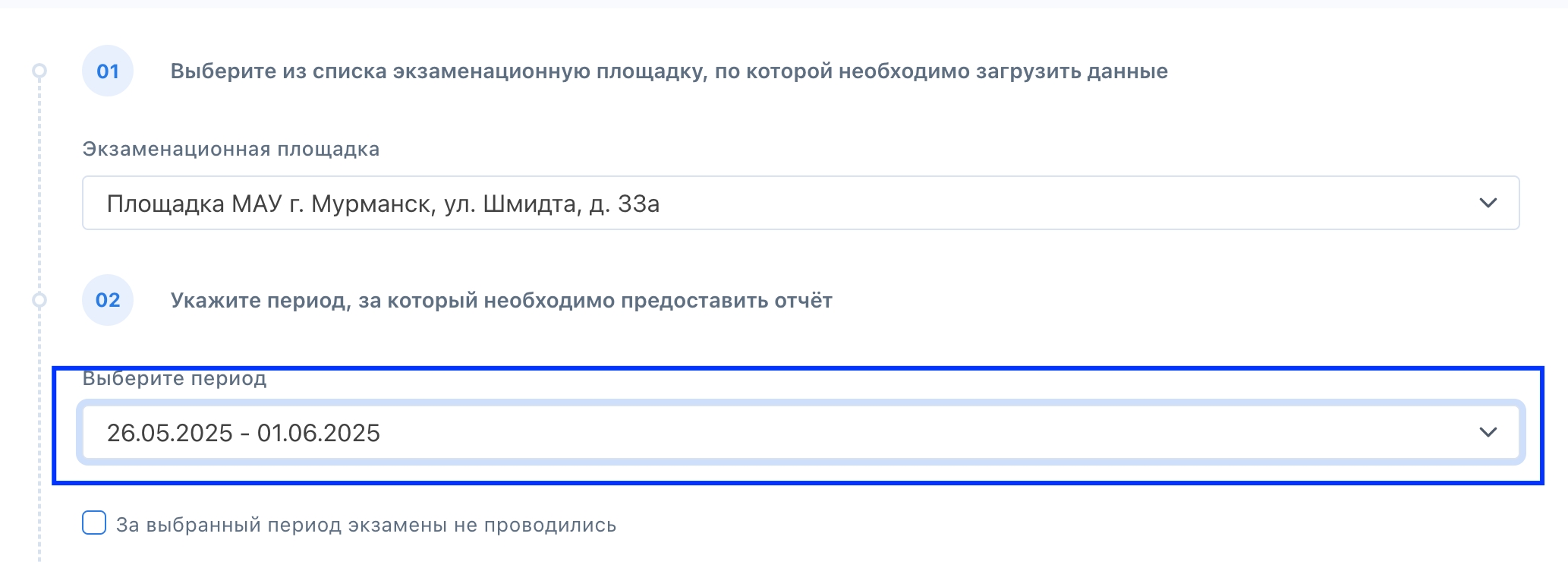Click the "Экзаменационная площадка" field label
This screenshot has height=562, width=1568.
tap(231, 149)
